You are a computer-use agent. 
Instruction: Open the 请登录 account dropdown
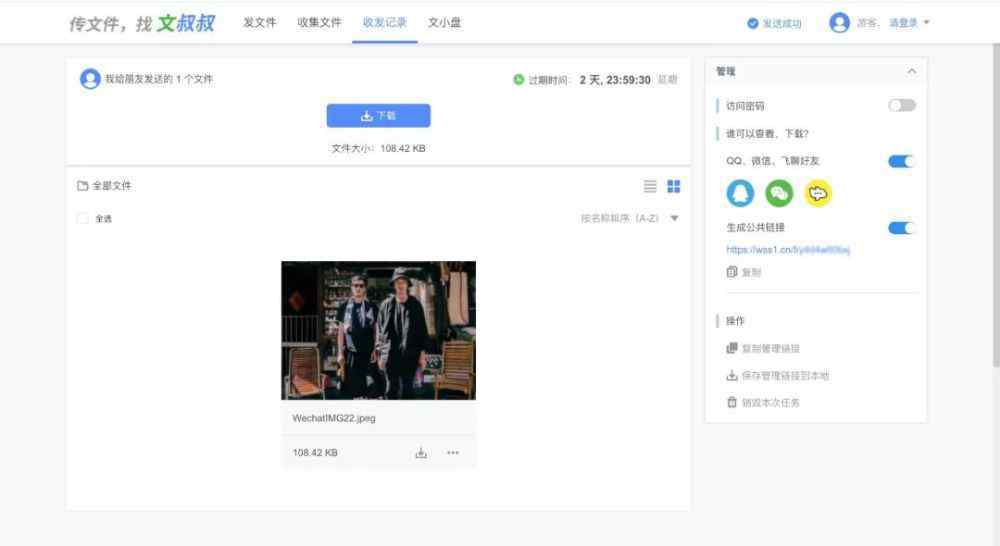909,23
